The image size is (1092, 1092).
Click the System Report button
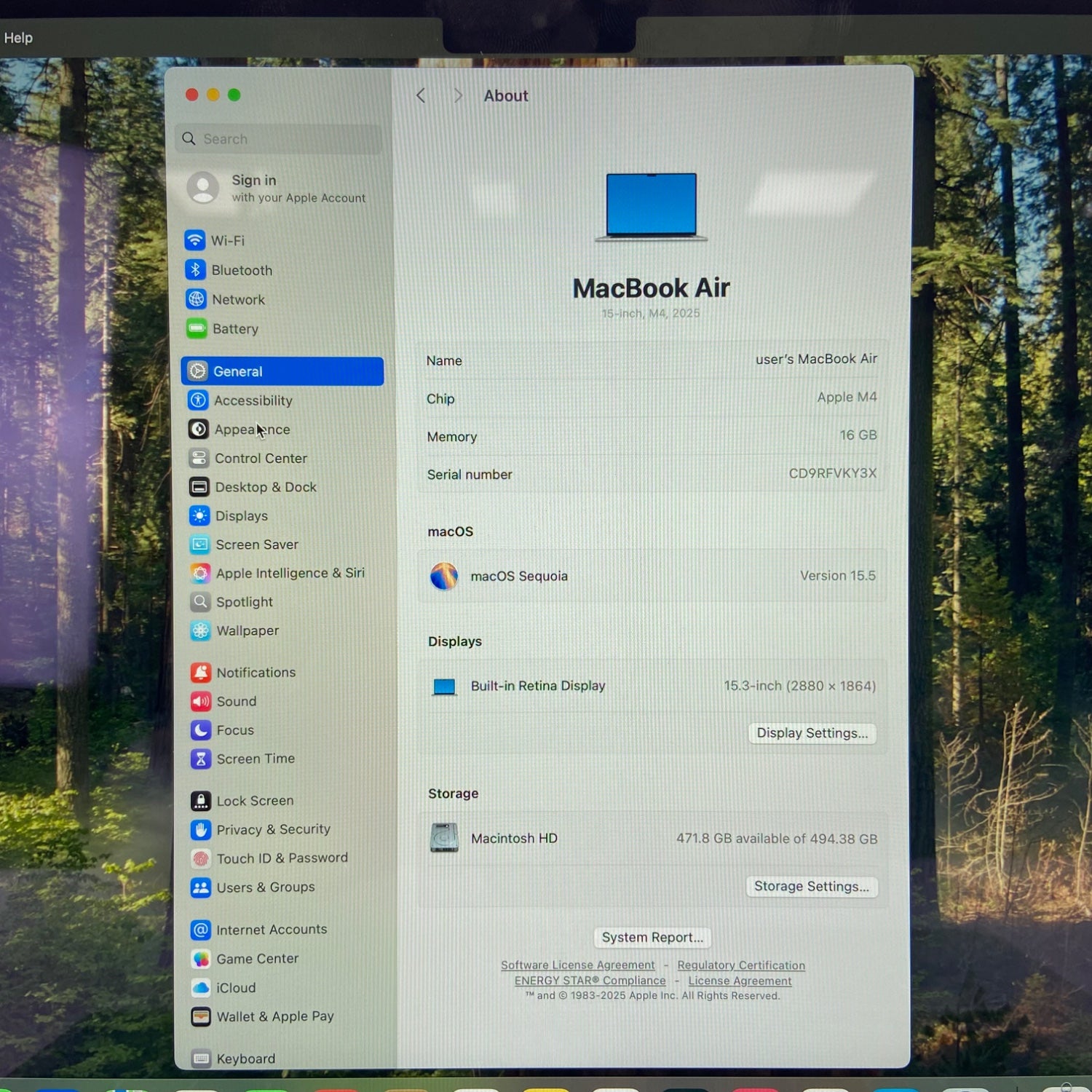652,937
